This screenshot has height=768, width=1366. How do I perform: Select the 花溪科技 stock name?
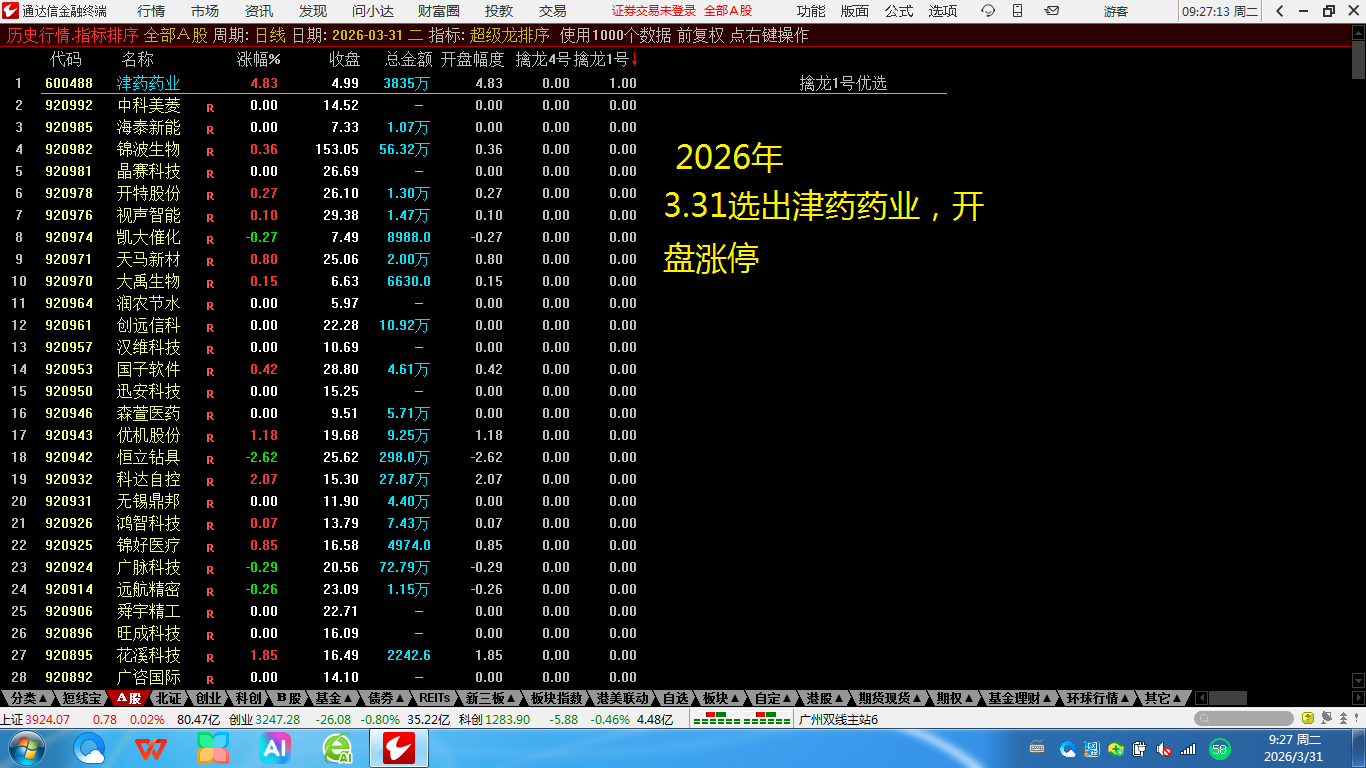tap(149, 655)
